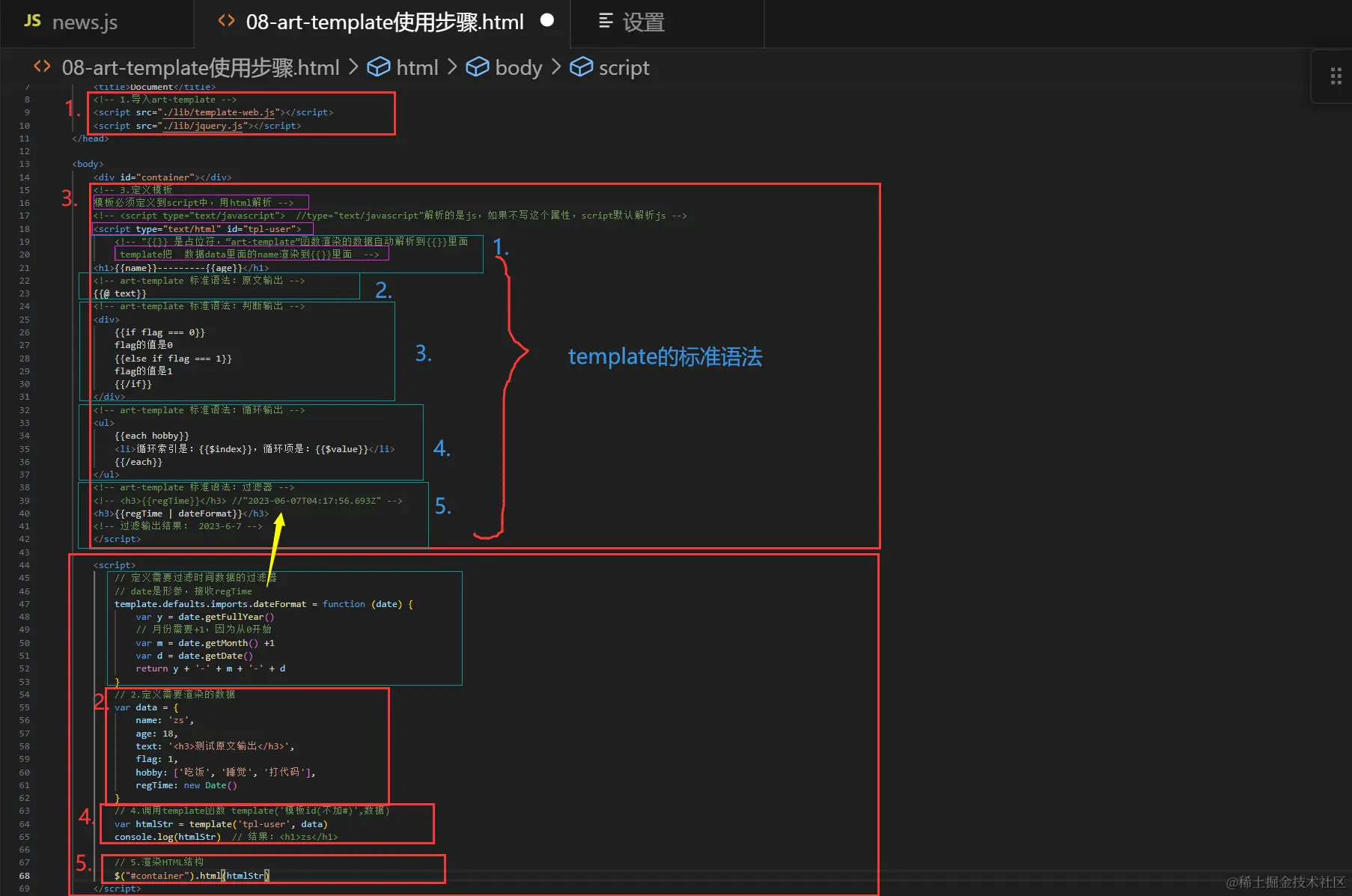This screenshot has width=1352, height=896.
Task: Click the <ul> opening tag on line 33
Action: (x=104, y=423)
